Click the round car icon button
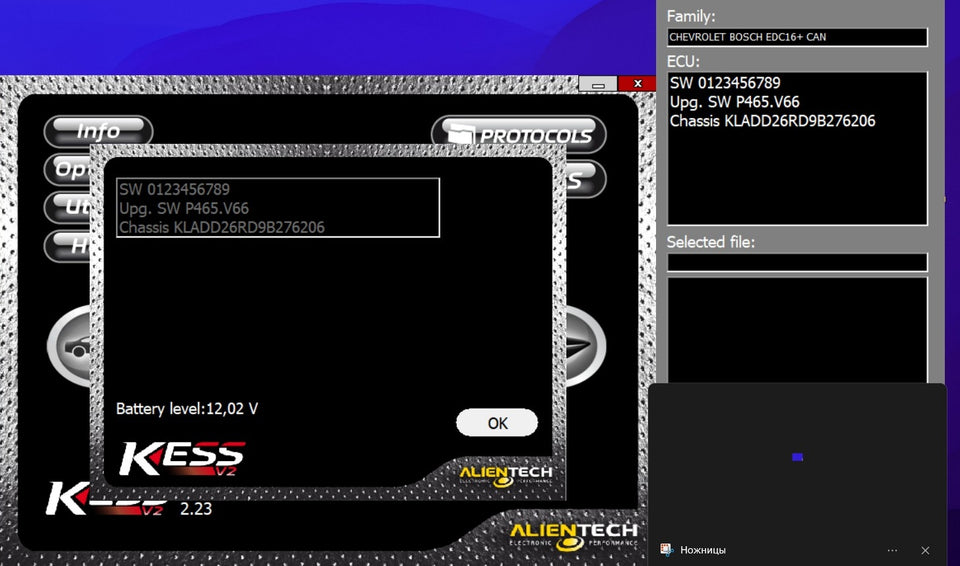Image resolution: width=960 pixels, height=566 pixels. tap(69, 346)
